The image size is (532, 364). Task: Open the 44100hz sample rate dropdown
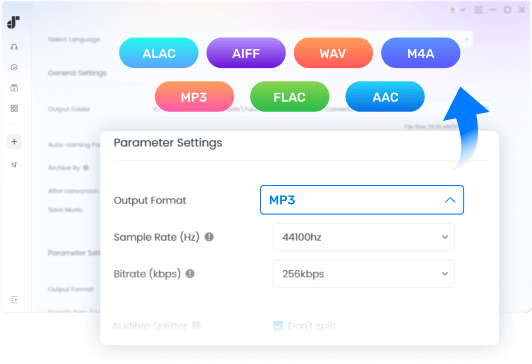[x=363, y=237]
